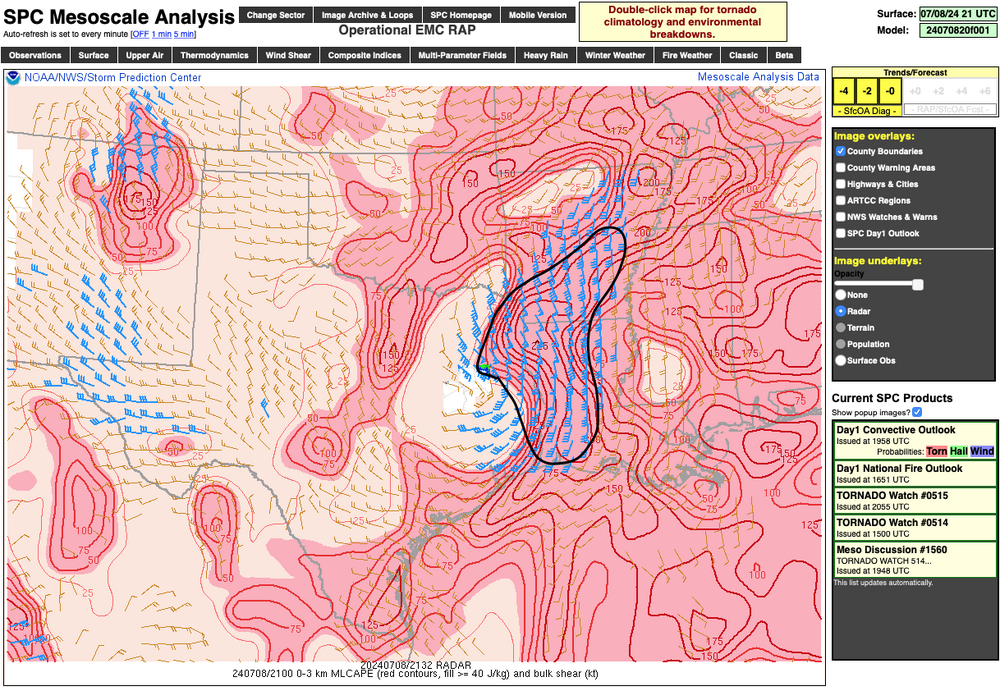The width and height of the screenshot is (1000, 691).
Task: Open the Hail probabilities link
Action: click(x=959, y=451)
